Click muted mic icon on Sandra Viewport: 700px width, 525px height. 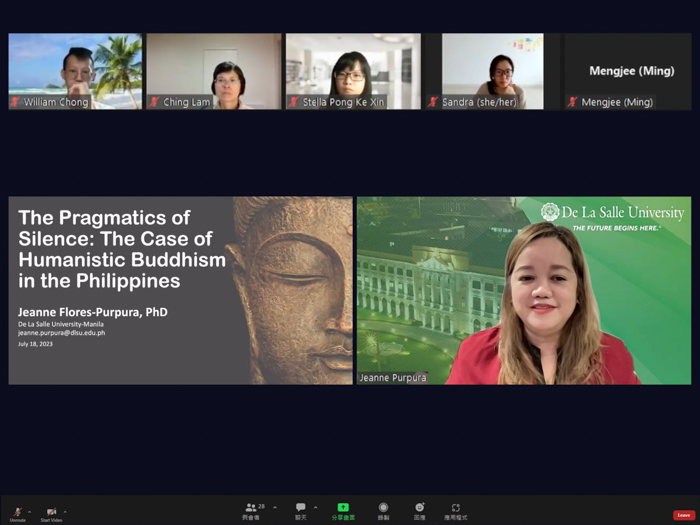click(433, 102)
